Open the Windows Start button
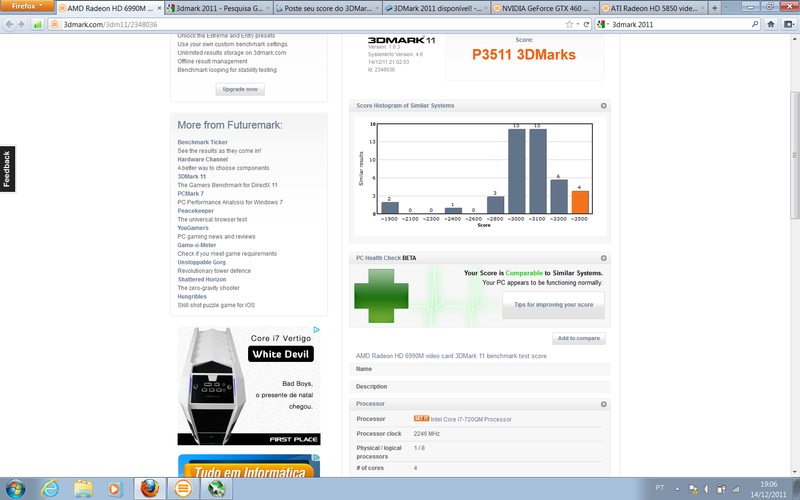This screenshot has width=800, height=500. pos(15,489)
